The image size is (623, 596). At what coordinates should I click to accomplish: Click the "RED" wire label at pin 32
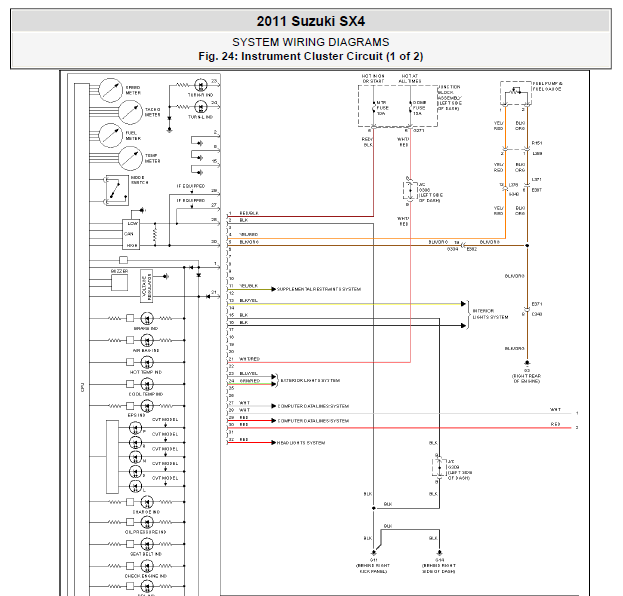(244, 439)
